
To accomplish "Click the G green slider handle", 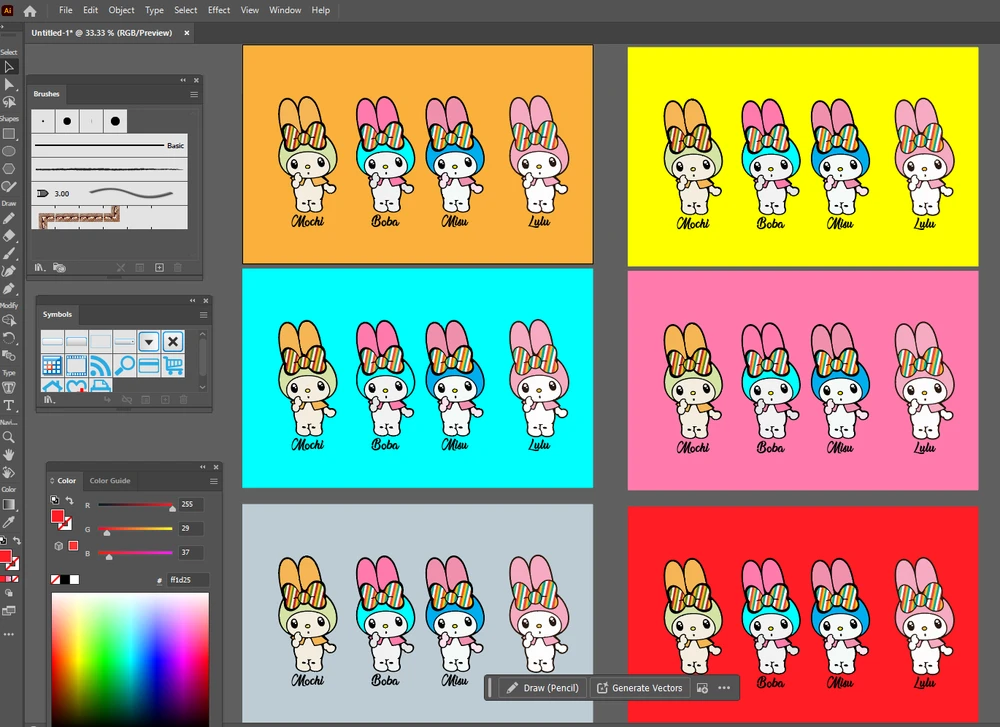I will pos(107,532).
